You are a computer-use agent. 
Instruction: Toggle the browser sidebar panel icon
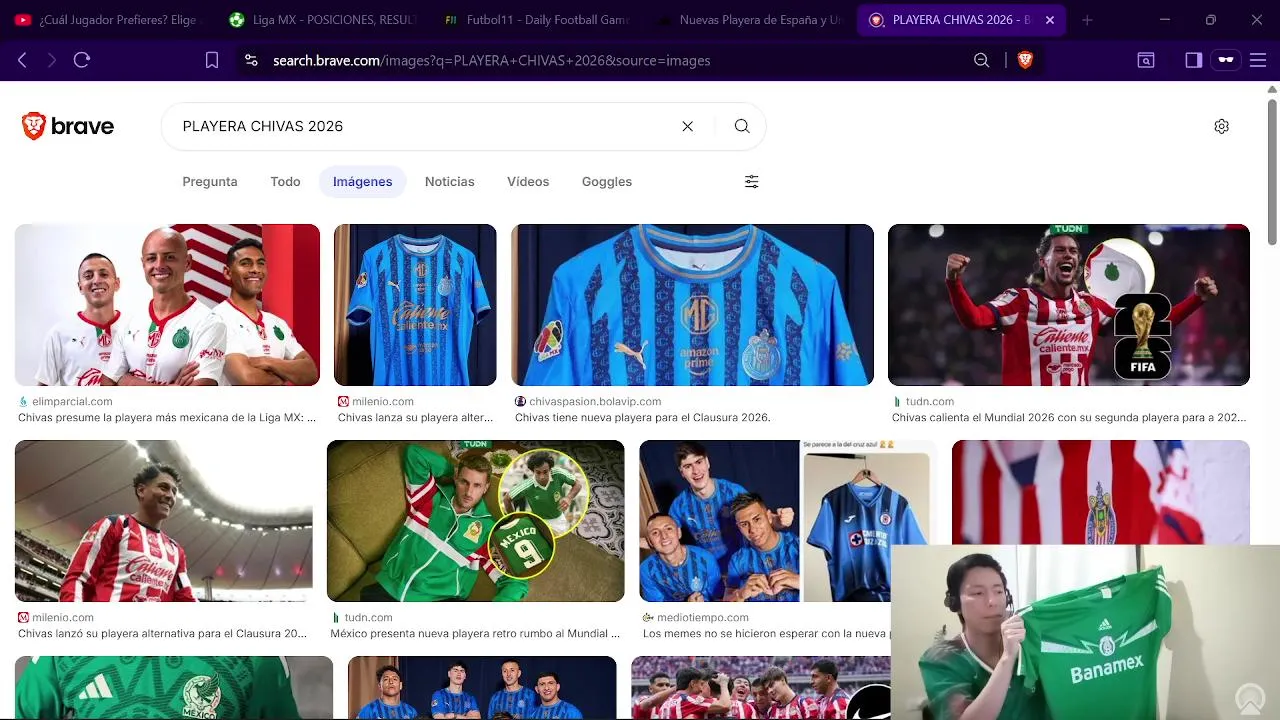pos(1193,60)
